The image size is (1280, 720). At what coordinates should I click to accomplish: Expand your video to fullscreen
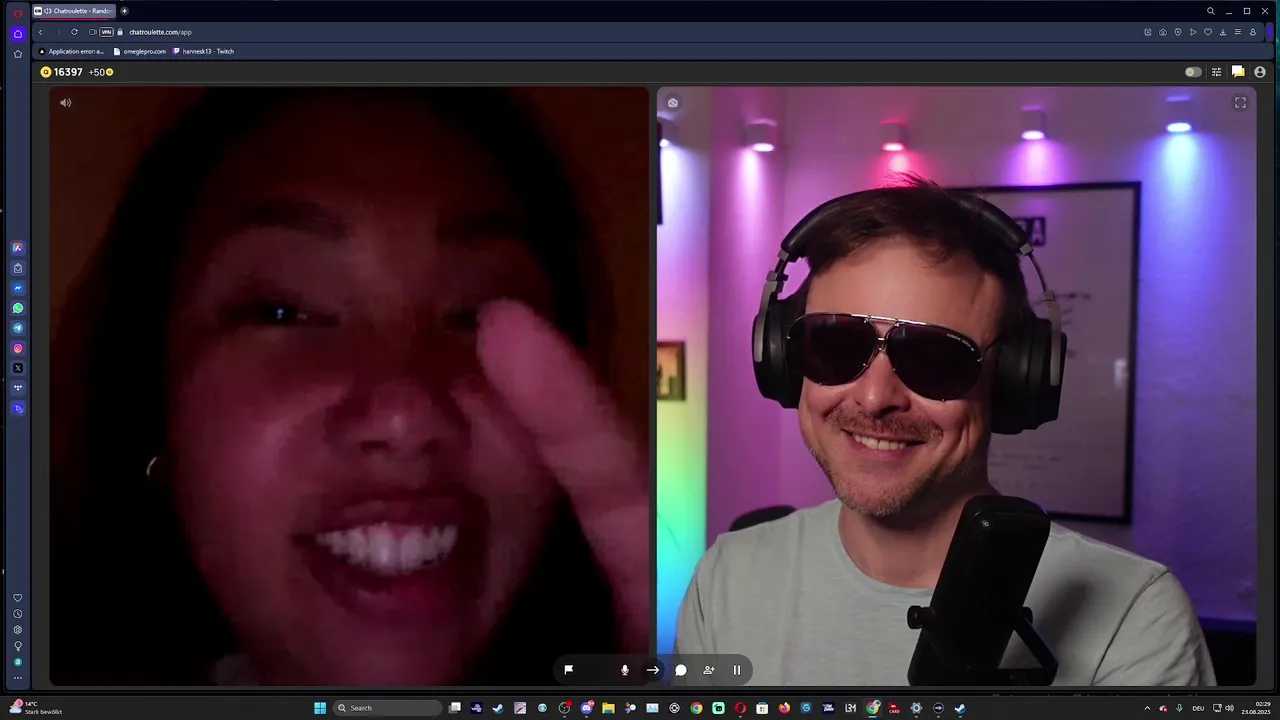pyautogui.click(x=1240, y=102)
